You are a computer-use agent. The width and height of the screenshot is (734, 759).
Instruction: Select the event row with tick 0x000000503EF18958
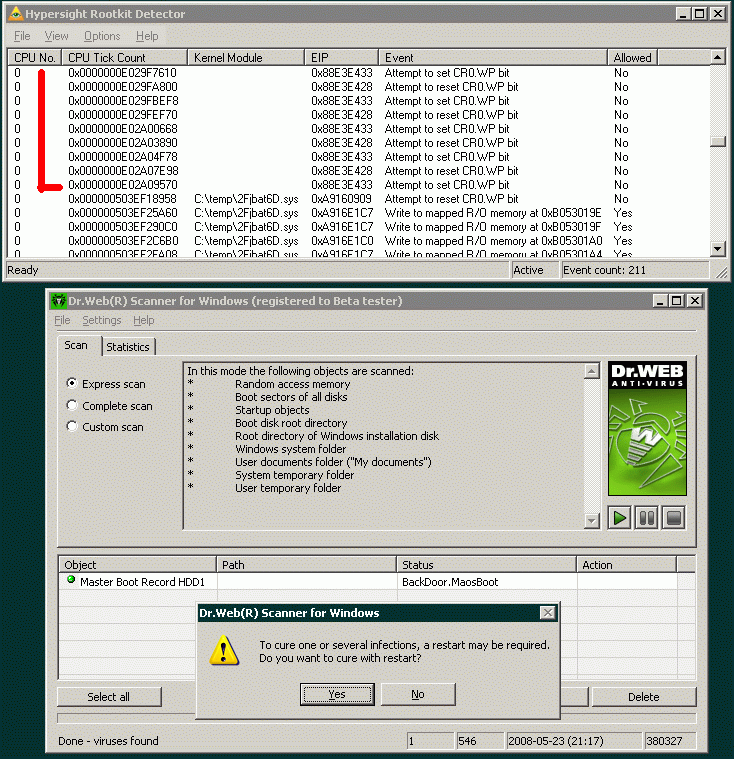(x=358, y=199)
